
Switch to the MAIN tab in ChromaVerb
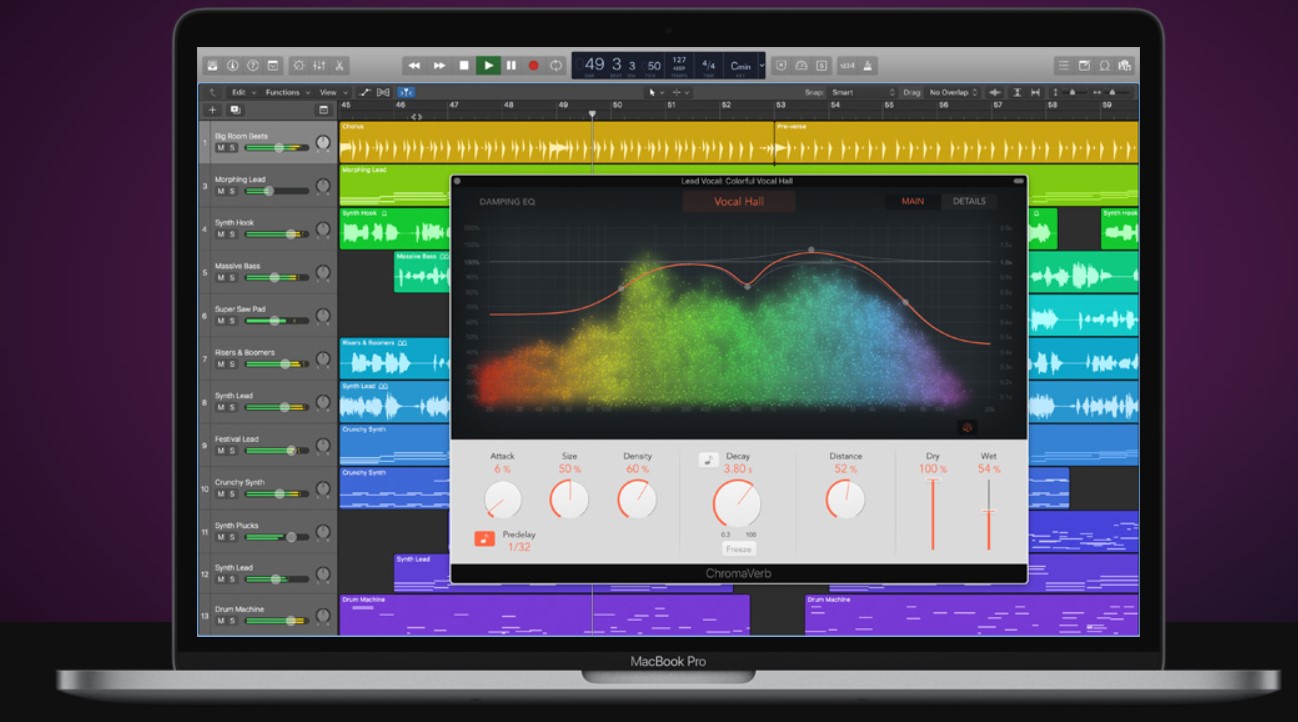(x=912, y=201)
